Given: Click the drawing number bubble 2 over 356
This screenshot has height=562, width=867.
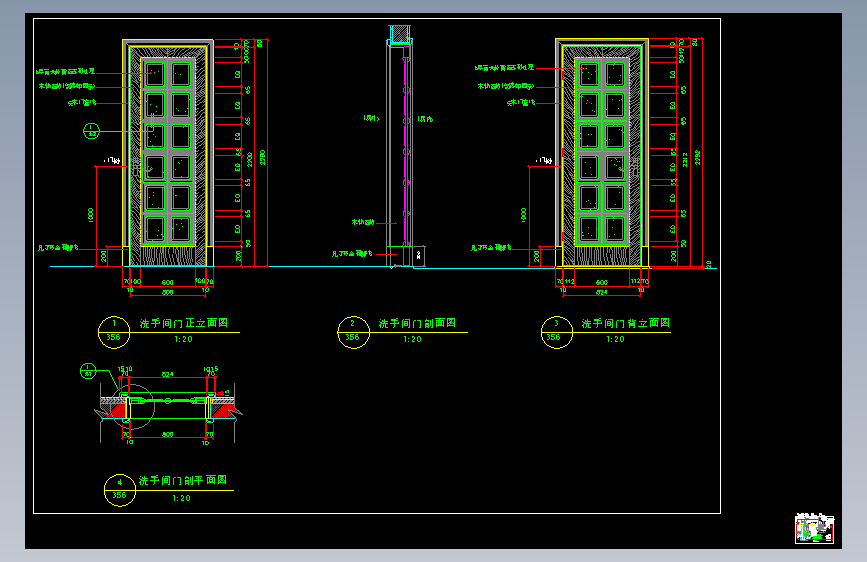Looking at the screenshot, I should coord(353,332).
